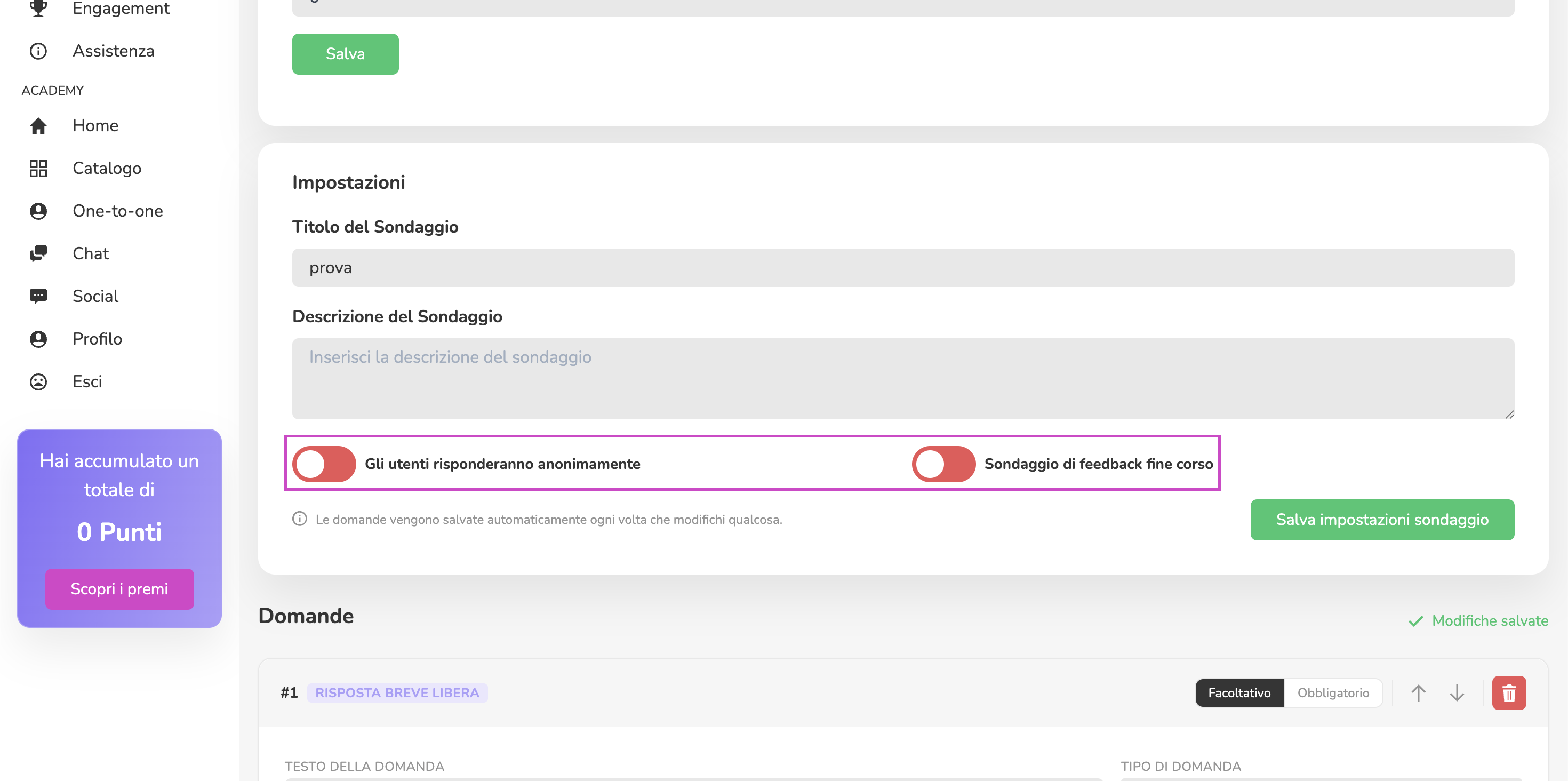Click the TESTO DELLA DOMANDA label
The image size is (1568, 781).
(x=365, y=767)
